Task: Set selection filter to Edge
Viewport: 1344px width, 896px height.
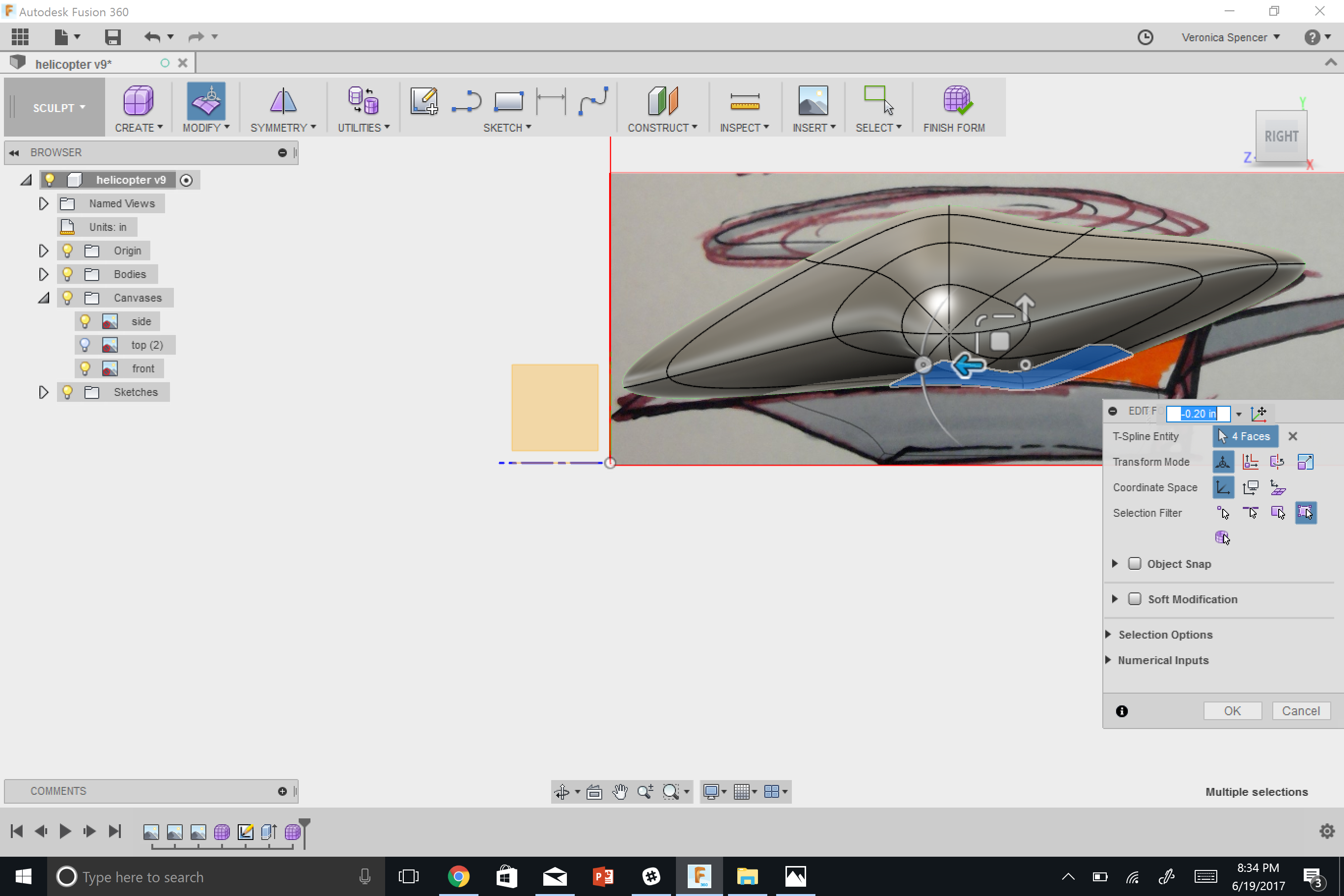Action: (x=1250, y=513)
